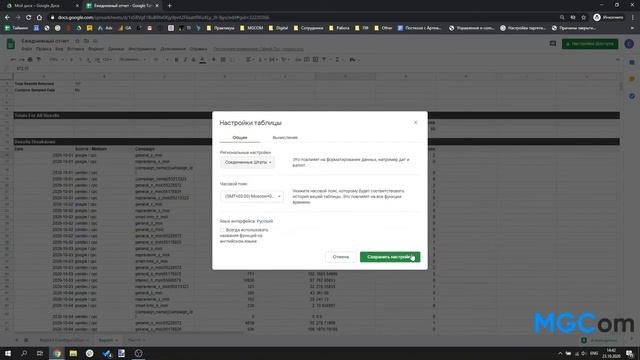This screenshot has height=360, width=640.
Task: Open the zoom percentage dropdown
Action: click(56, 60)
